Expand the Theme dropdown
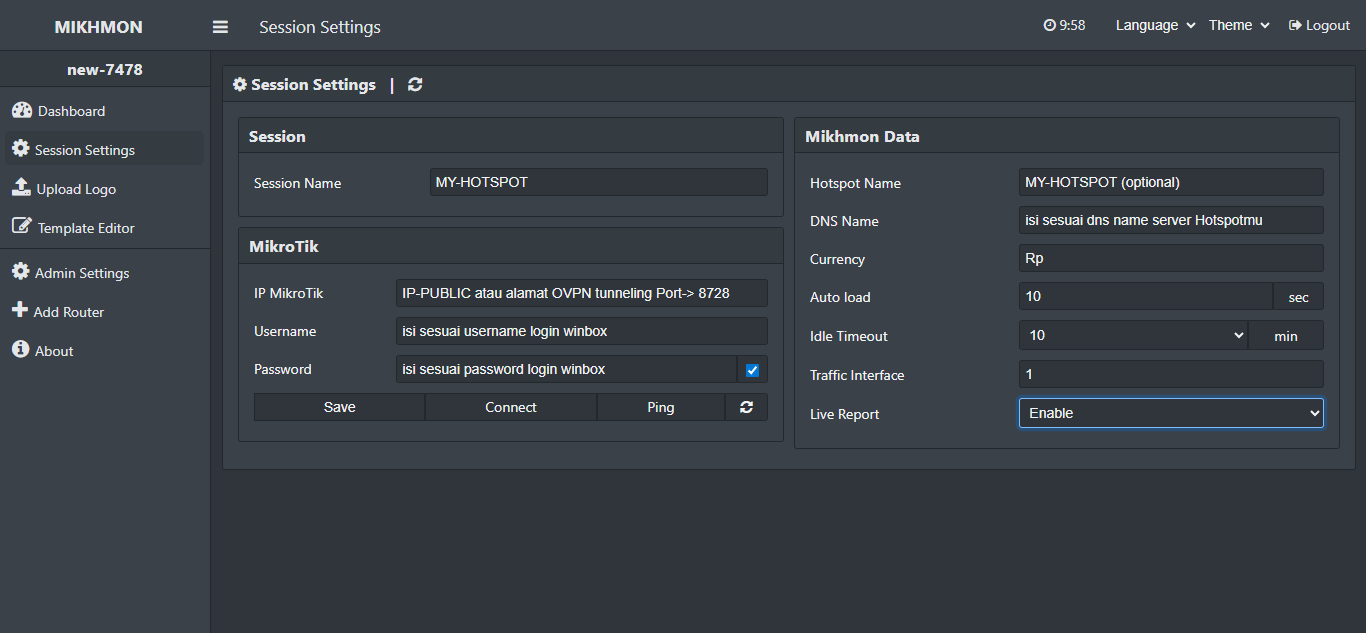Image resolution: width=1366 pixels, height=633 pixels. 1238,26
